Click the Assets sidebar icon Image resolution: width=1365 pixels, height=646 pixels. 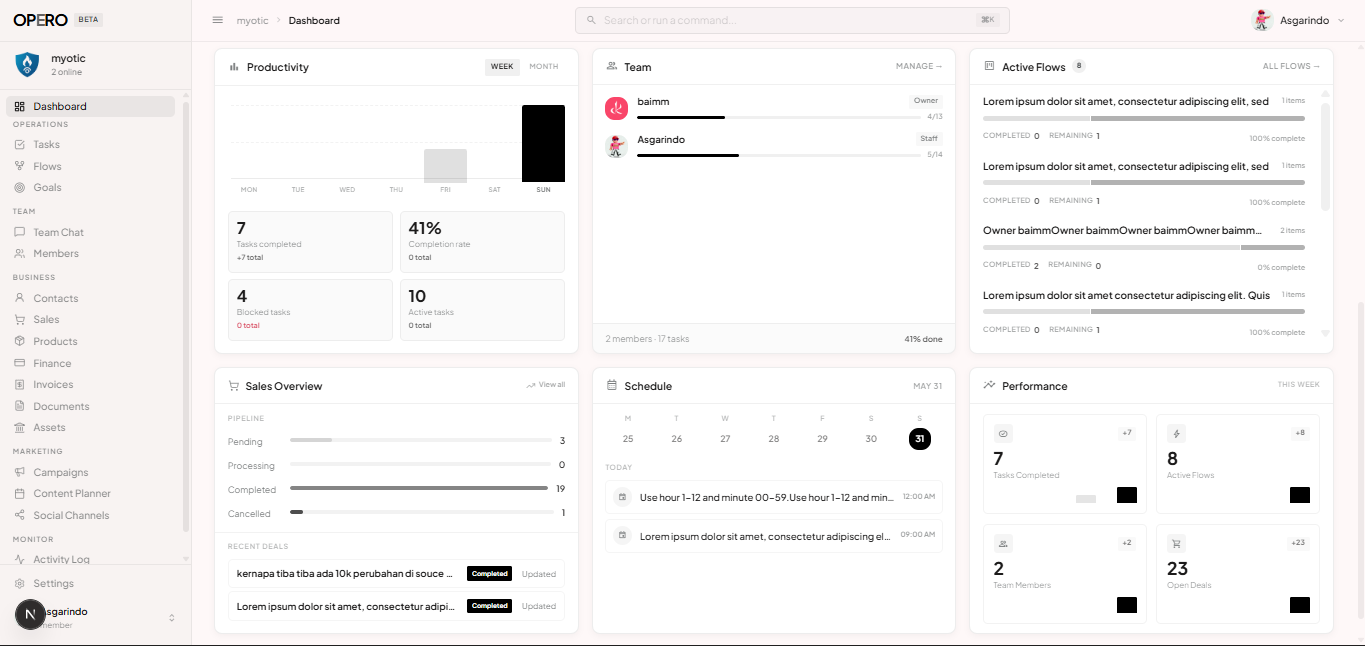20,428
